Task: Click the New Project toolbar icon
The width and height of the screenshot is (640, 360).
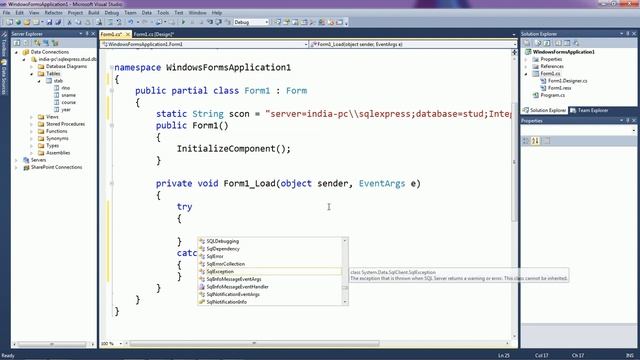Action: pyautogui.click(x=9, y=22)
